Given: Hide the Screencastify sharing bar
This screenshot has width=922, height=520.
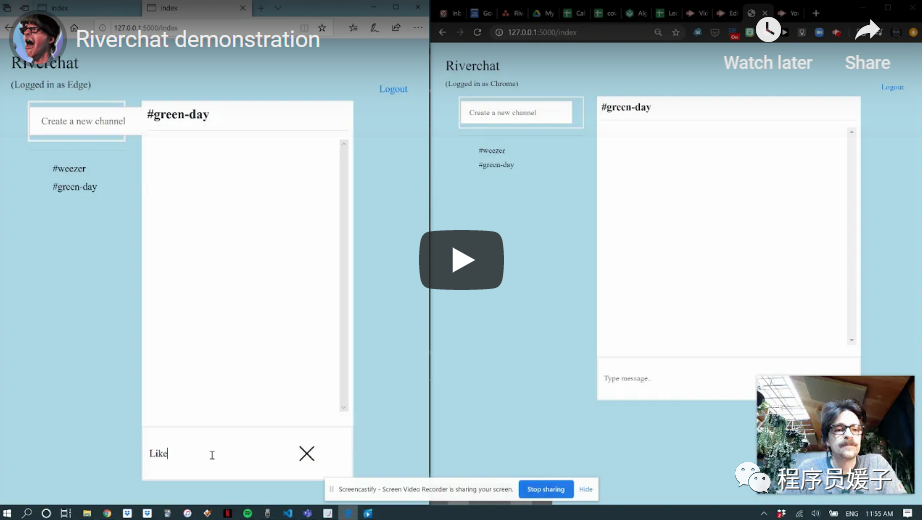Looking at the screenshot, I should tap(586, 489).
